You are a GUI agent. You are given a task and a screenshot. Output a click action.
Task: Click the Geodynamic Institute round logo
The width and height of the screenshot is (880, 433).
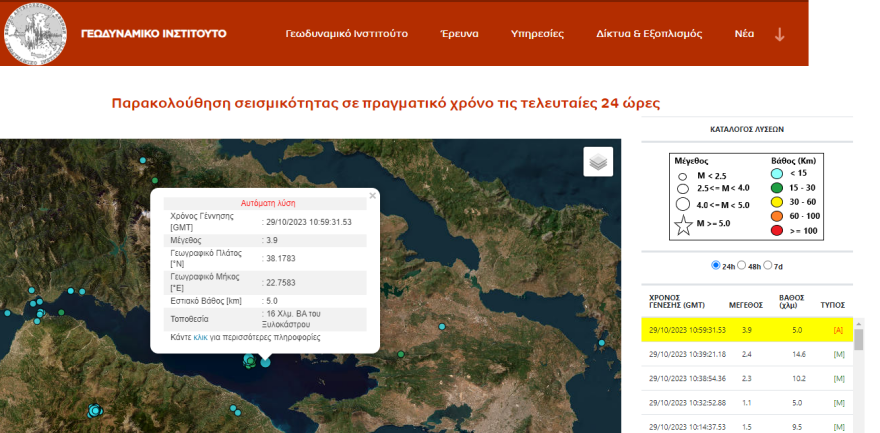click(35, 34)
